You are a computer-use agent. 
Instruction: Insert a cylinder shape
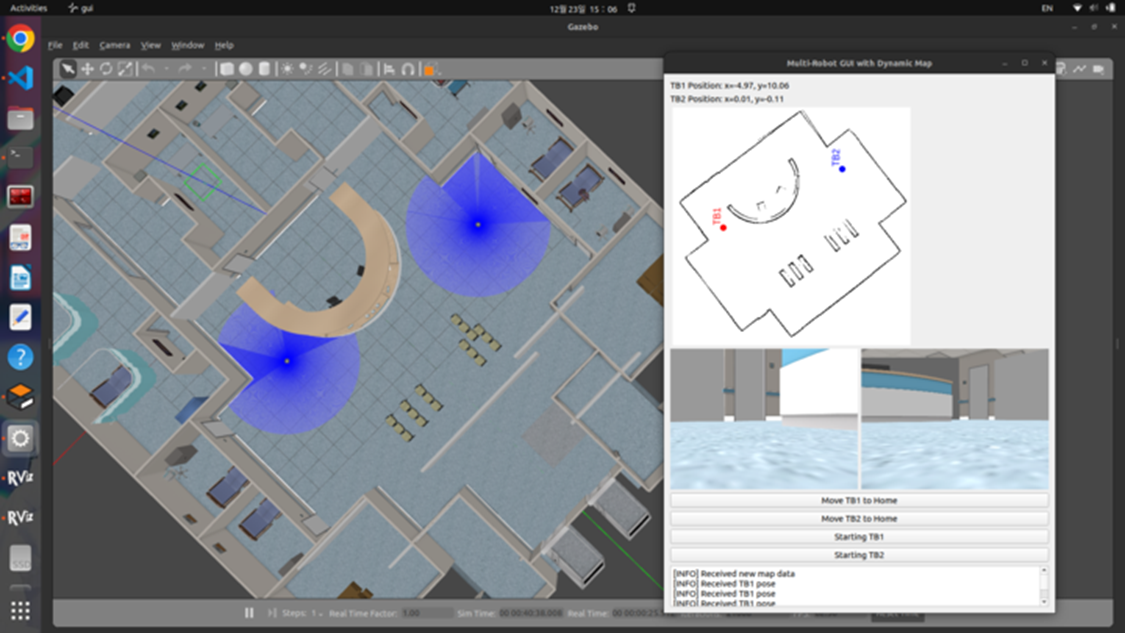[x=264, y=70]
